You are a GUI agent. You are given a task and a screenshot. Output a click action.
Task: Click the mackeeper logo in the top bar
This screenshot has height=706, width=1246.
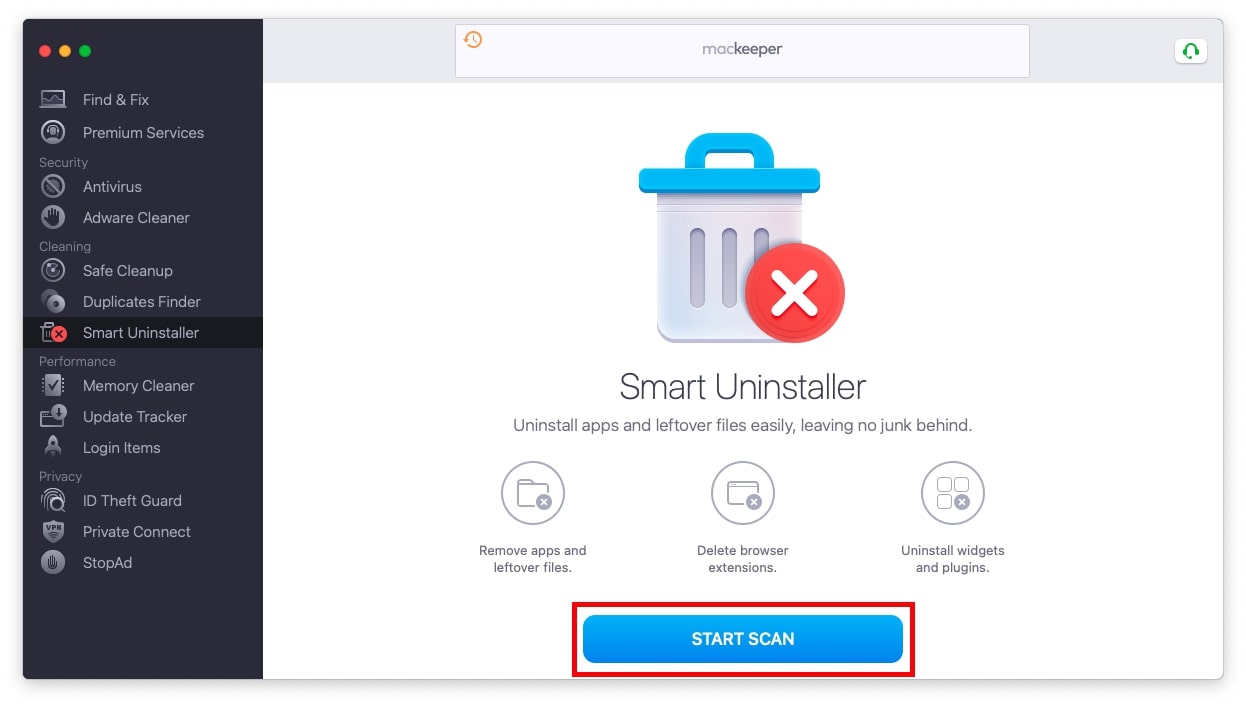tap(743, 48)
